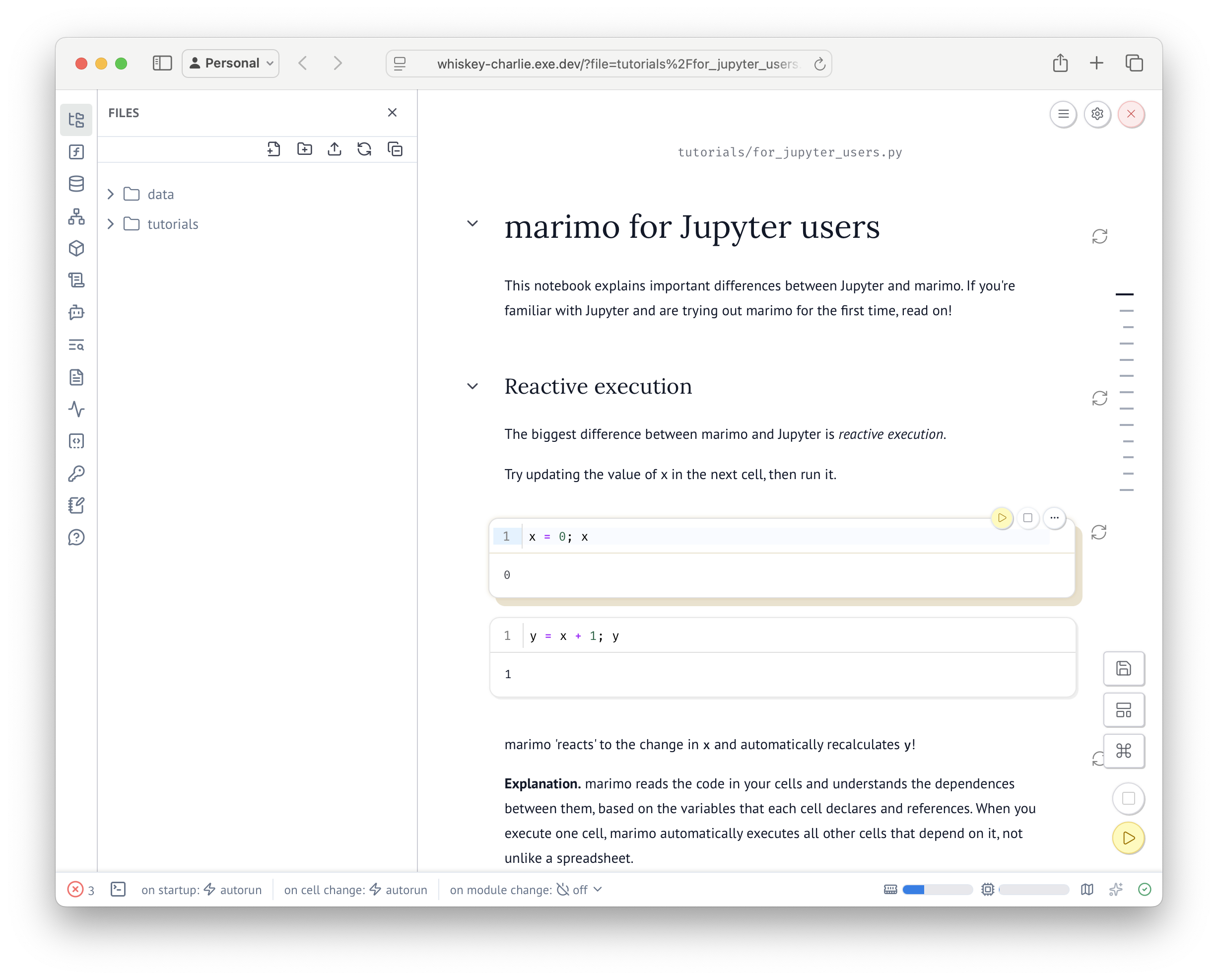Image resolution: width=1218 pixels, height=980 pixels.
Task: Click the memory usage bar
Action: [936, 890]
